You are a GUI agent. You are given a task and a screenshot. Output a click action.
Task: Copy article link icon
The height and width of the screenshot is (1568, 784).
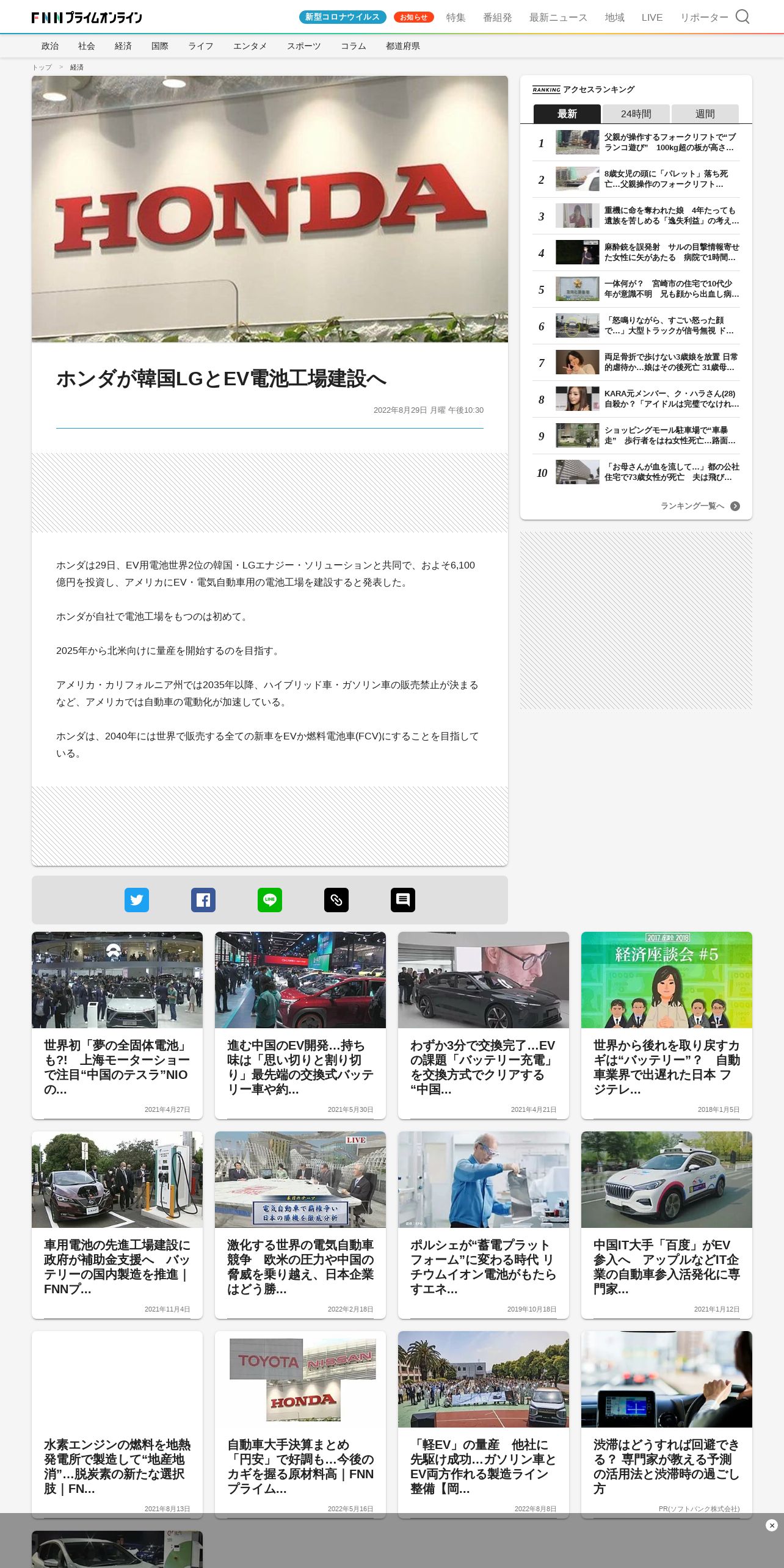pyautogui.click(x=336, y=900)
